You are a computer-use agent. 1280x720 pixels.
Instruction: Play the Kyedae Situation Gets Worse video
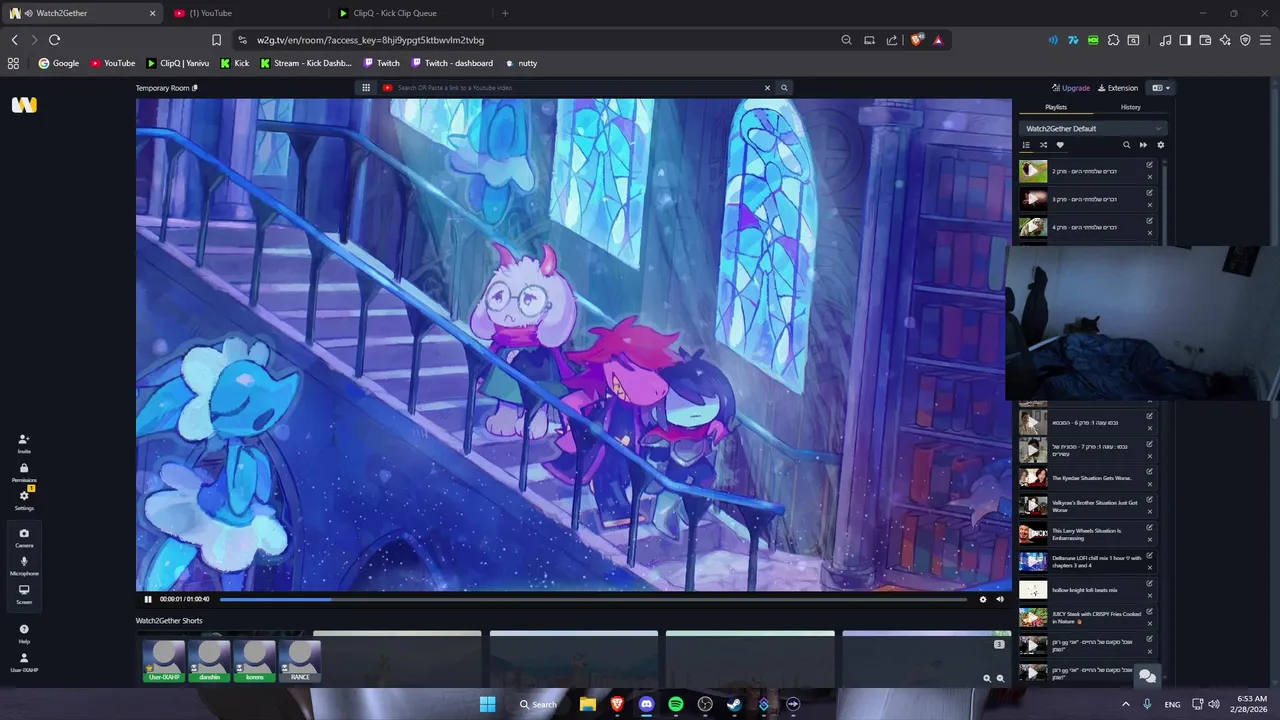point(1033,478)
